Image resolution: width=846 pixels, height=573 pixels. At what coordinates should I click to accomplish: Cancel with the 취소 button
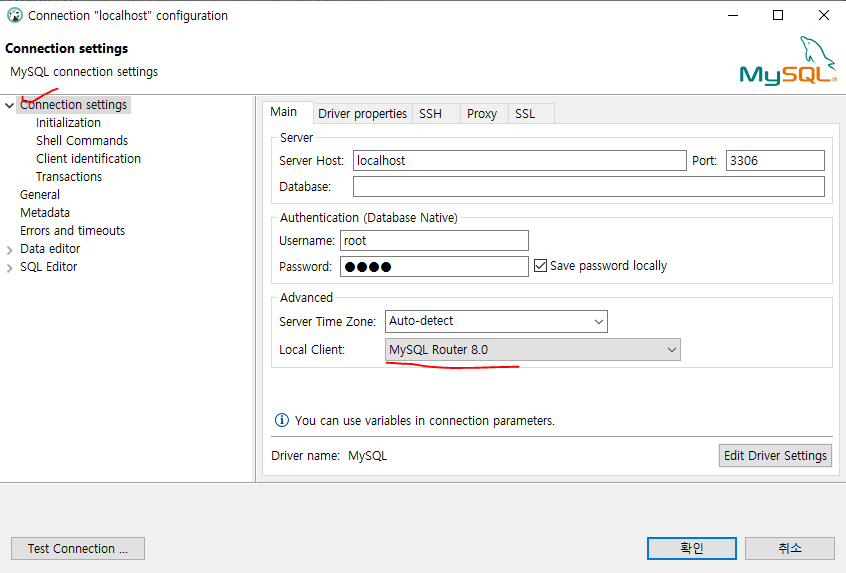(x=790, y=548)
